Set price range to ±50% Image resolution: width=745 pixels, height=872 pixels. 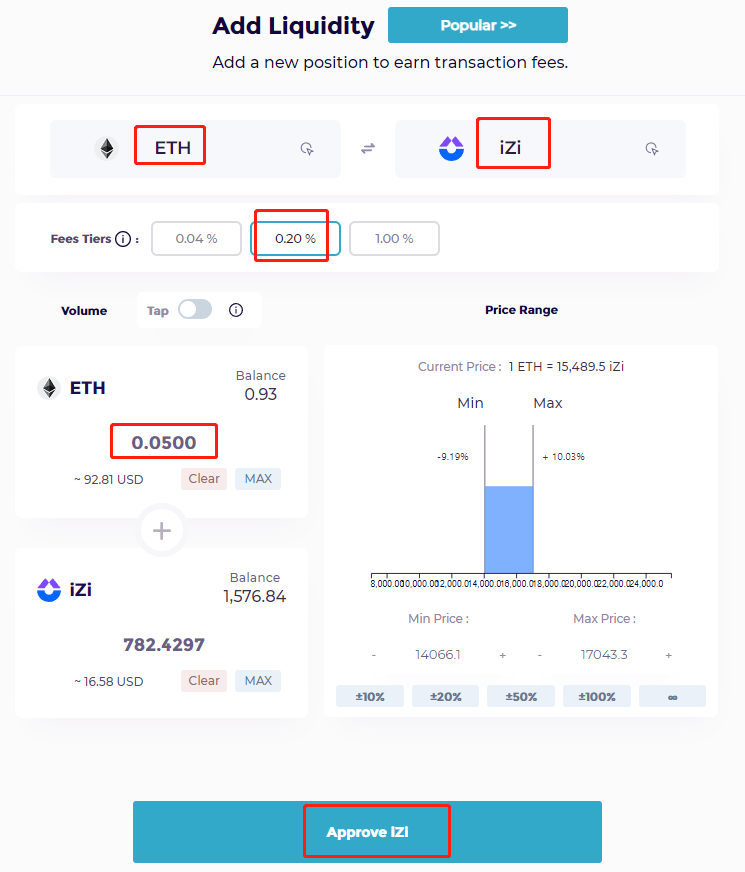click(x=520, y=696)
